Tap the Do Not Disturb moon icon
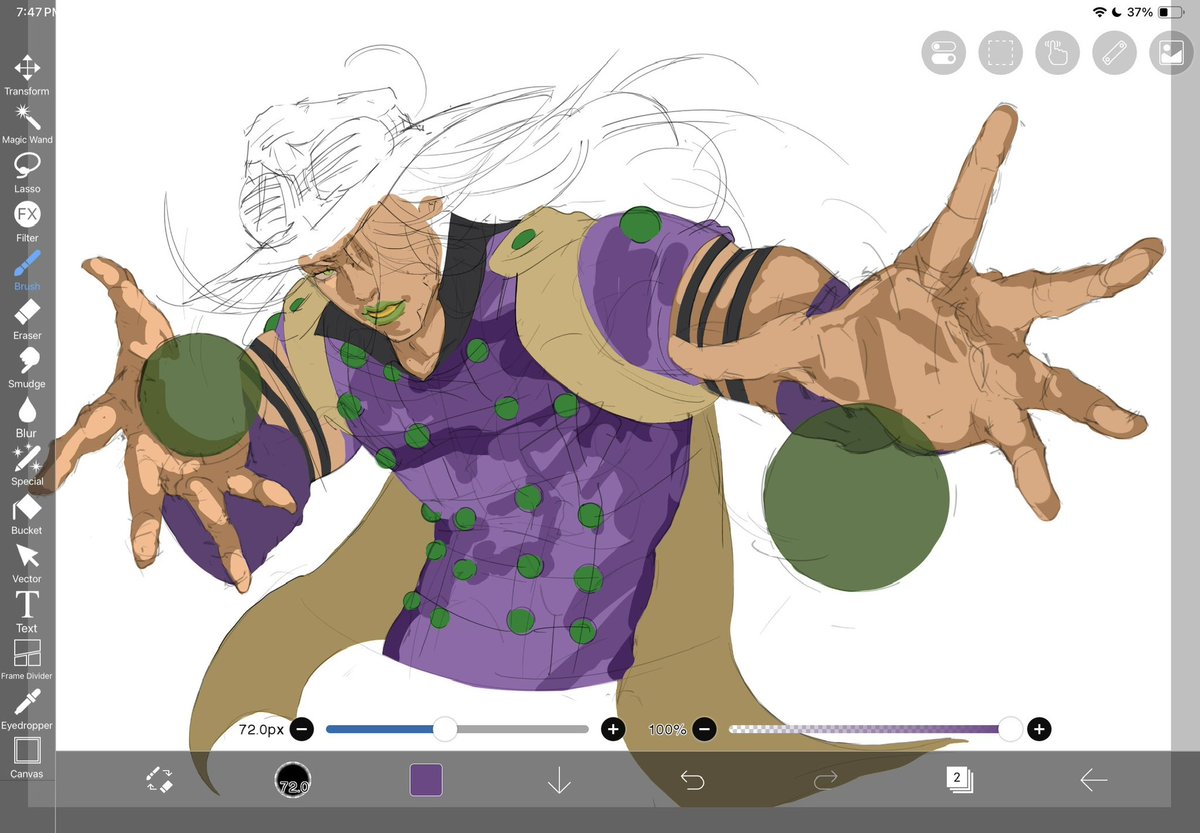Screen dimensions: 1200x833 pyautogui.click(x=1116, y=12)
